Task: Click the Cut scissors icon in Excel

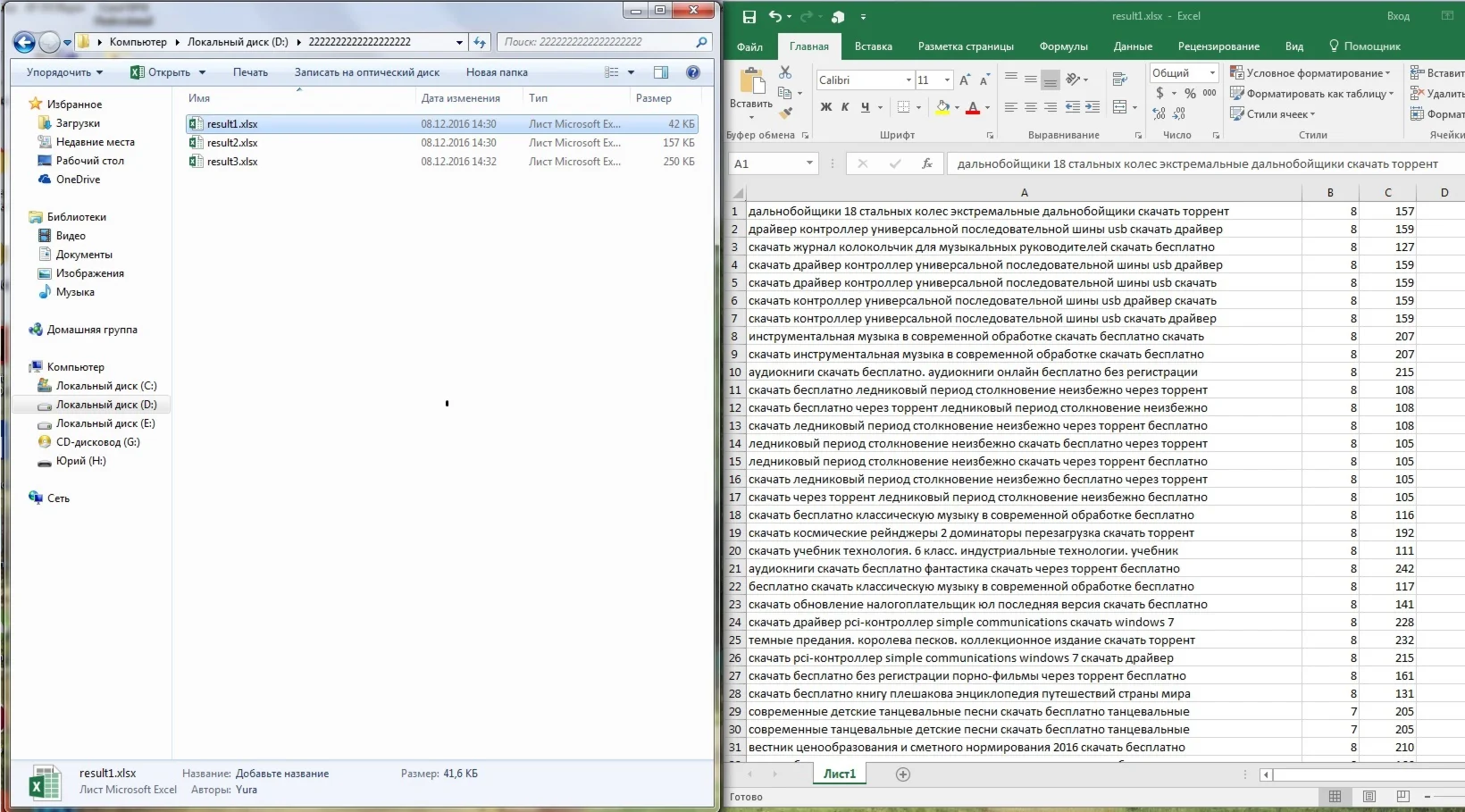Action: [x=785, y=72]
